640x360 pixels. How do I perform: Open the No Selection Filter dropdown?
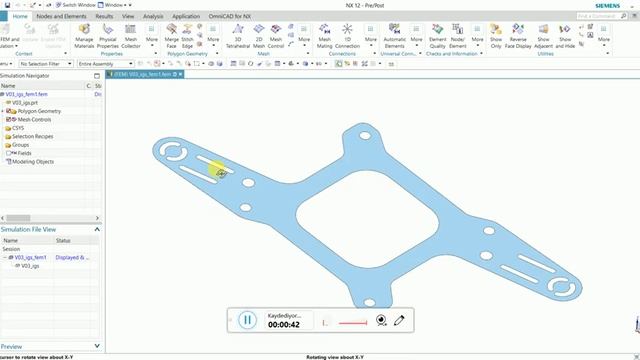tap(46, 64)
